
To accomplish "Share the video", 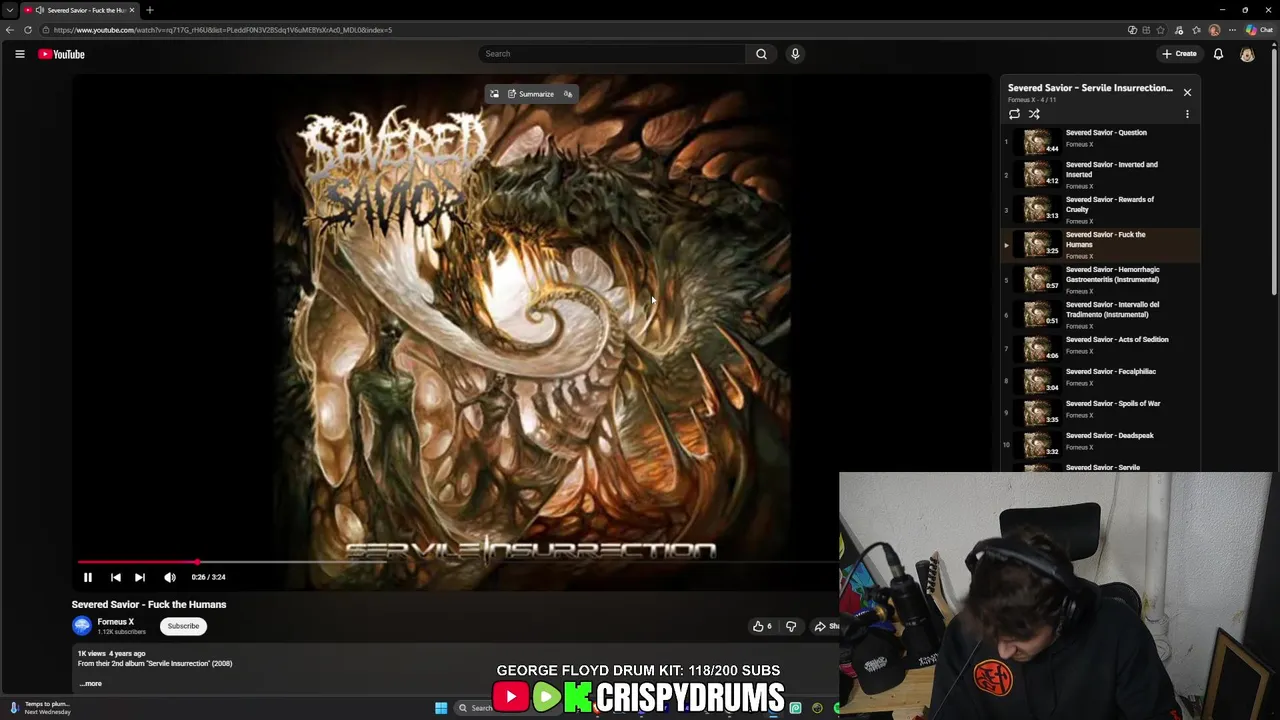I will coord(826,626).
